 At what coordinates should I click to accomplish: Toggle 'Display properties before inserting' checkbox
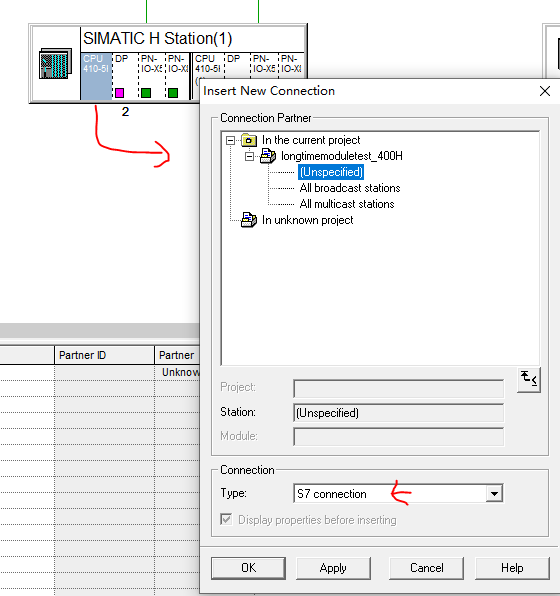[x=226, y=519]
